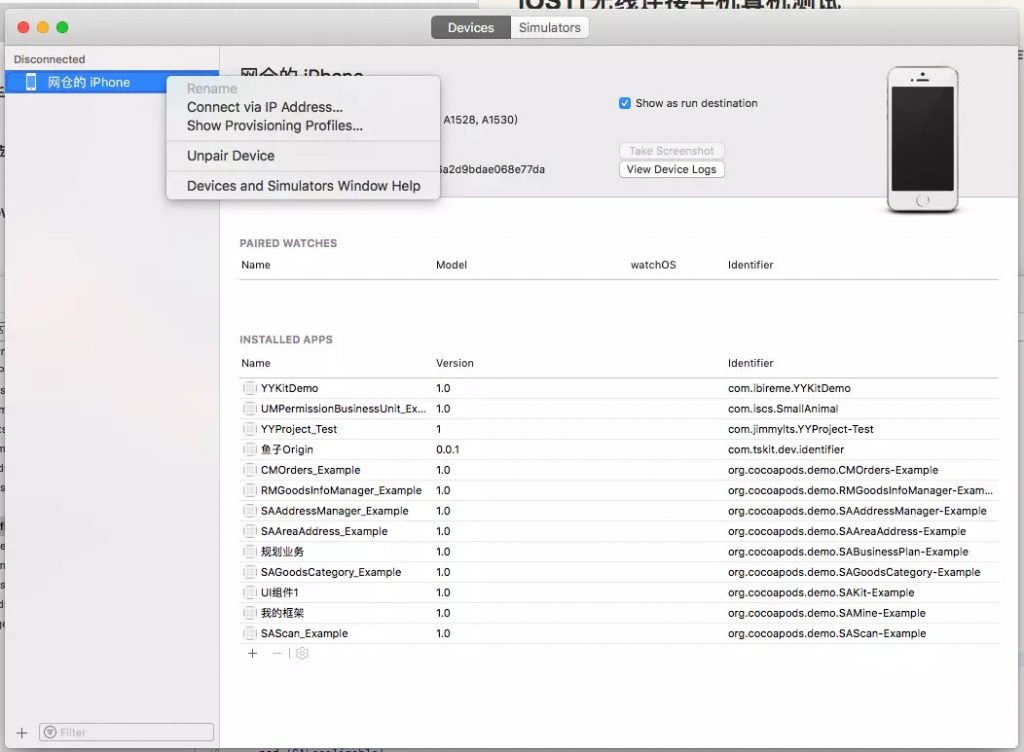Select the YYKitDemo app name
1024x752 pixels.
click(x=289, y=388)
